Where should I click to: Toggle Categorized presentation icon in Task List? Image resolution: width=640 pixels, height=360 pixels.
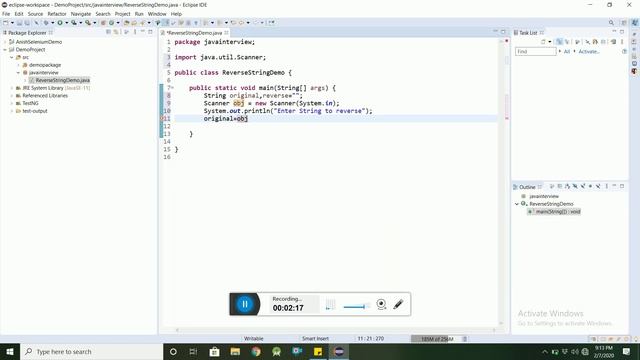(559, 42)
